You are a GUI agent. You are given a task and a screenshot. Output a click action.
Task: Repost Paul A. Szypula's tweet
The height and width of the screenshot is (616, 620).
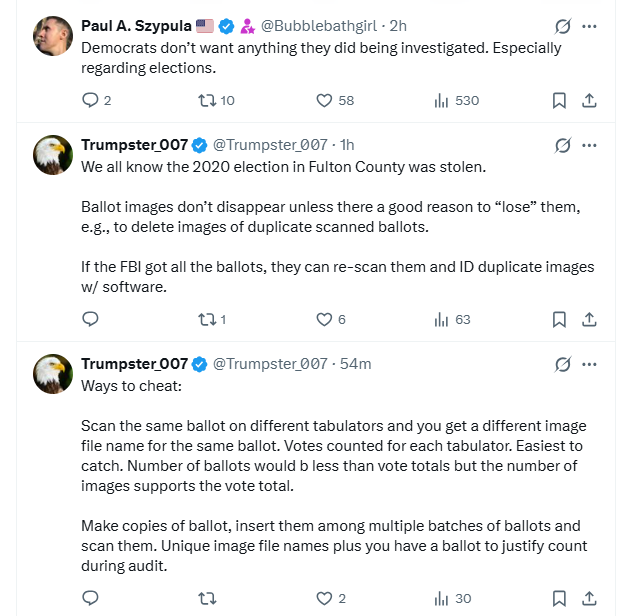207,100
